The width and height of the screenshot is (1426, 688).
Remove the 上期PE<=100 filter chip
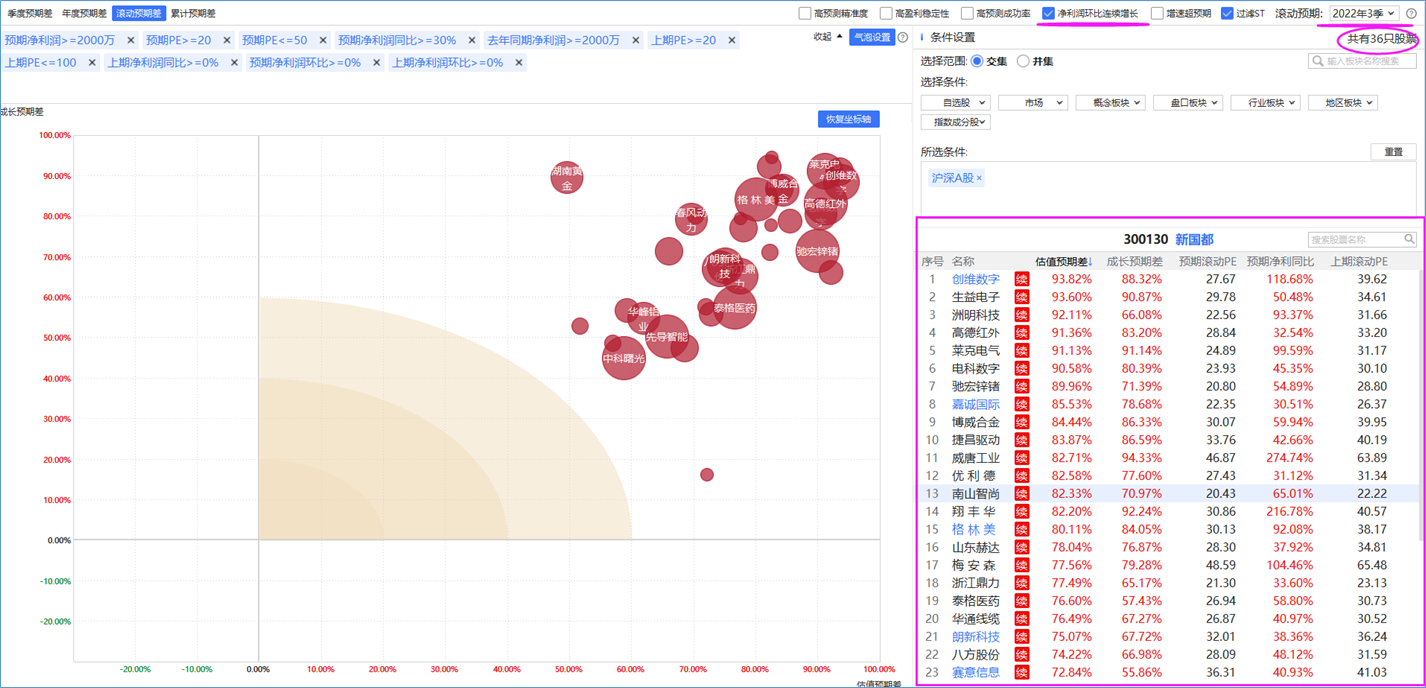tap(92, 62)
